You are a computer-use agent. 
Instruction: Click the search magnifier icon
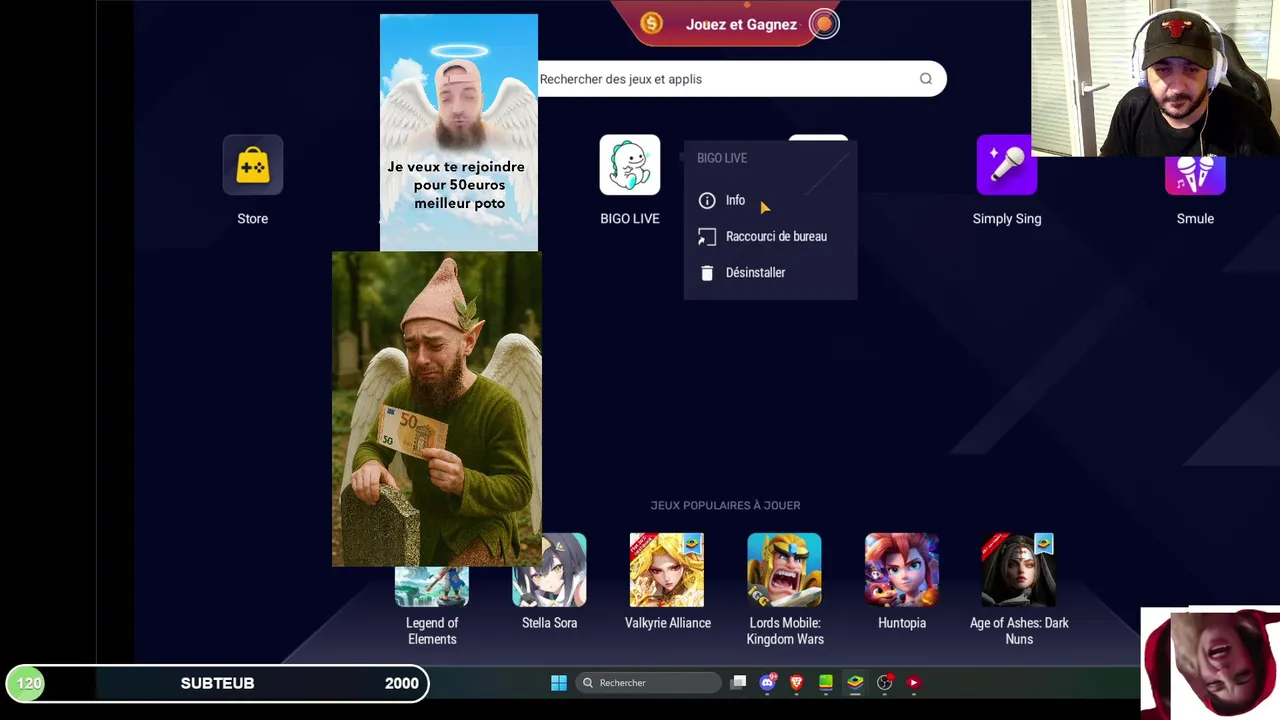[x=926, y=79]
